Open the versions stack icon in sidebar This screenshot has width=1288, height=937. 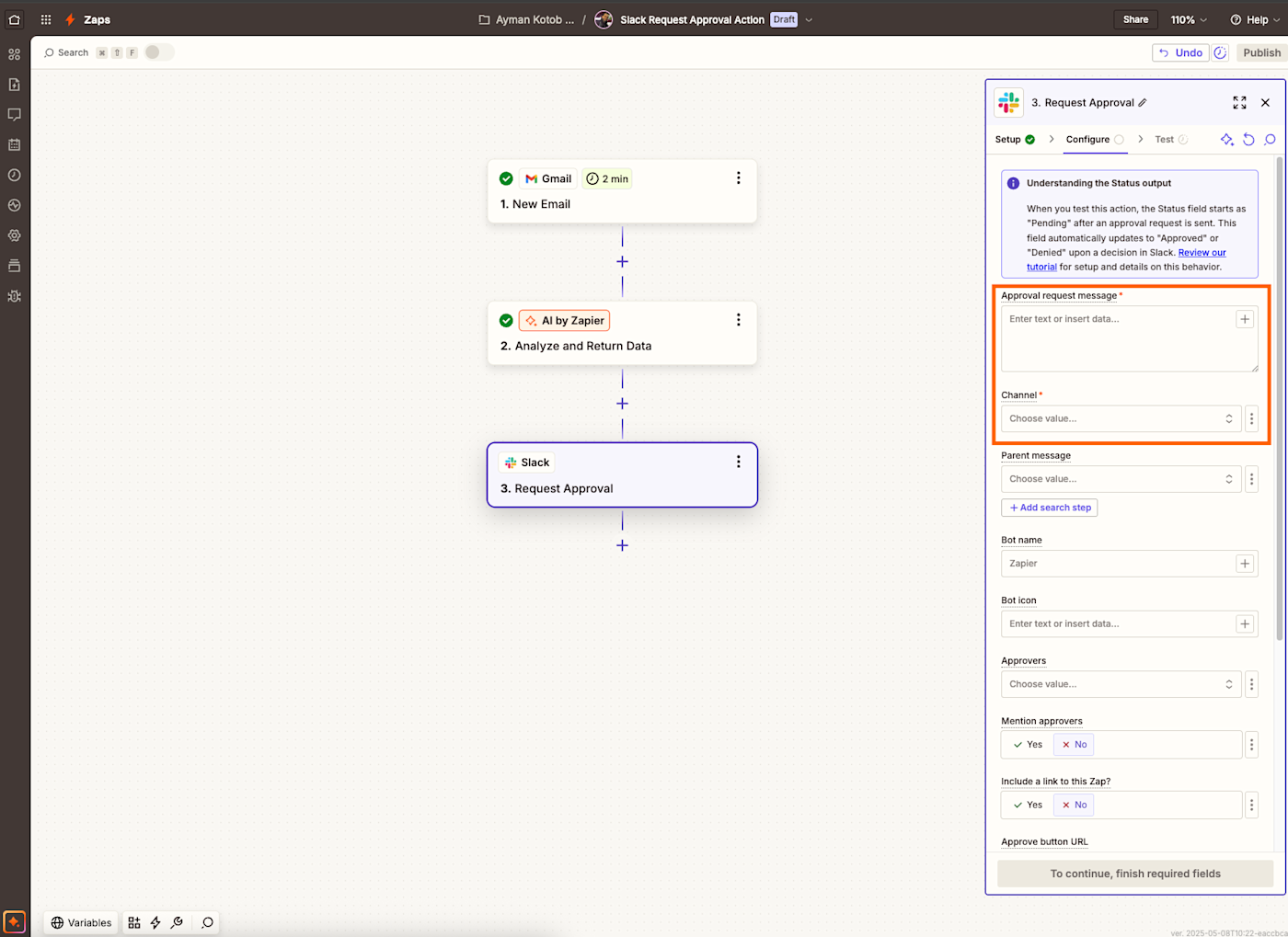pos(14,266)
